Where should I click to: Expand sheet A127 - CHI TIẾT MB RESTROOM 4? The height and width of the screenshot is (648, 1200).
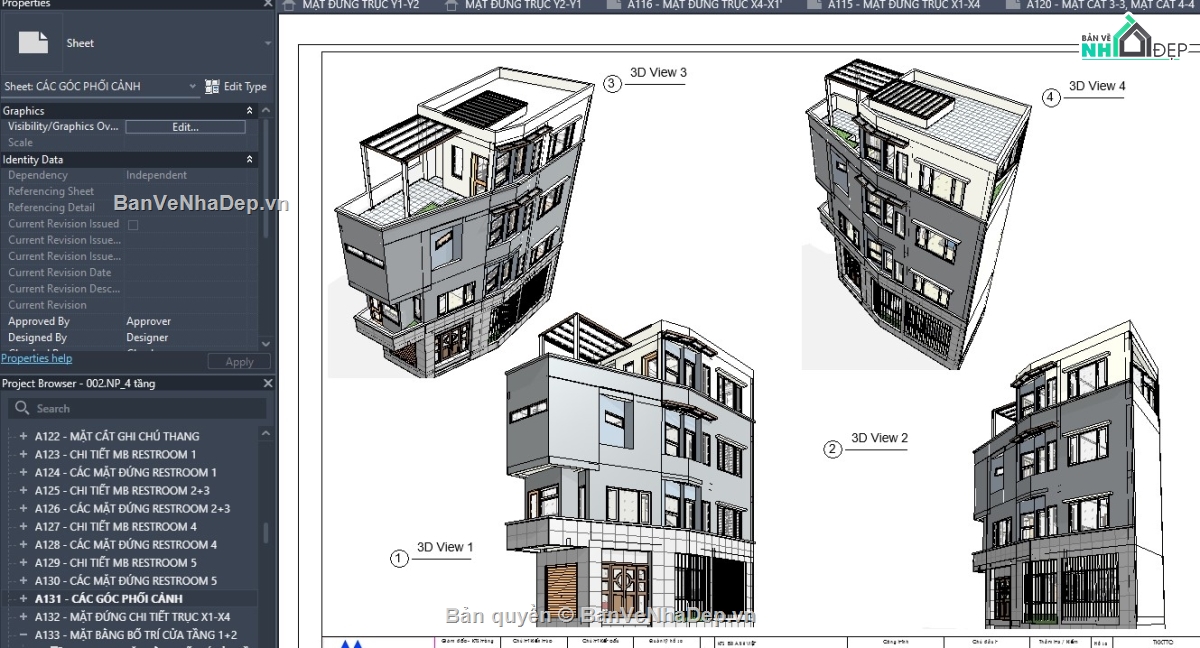[x=23, y=526]
